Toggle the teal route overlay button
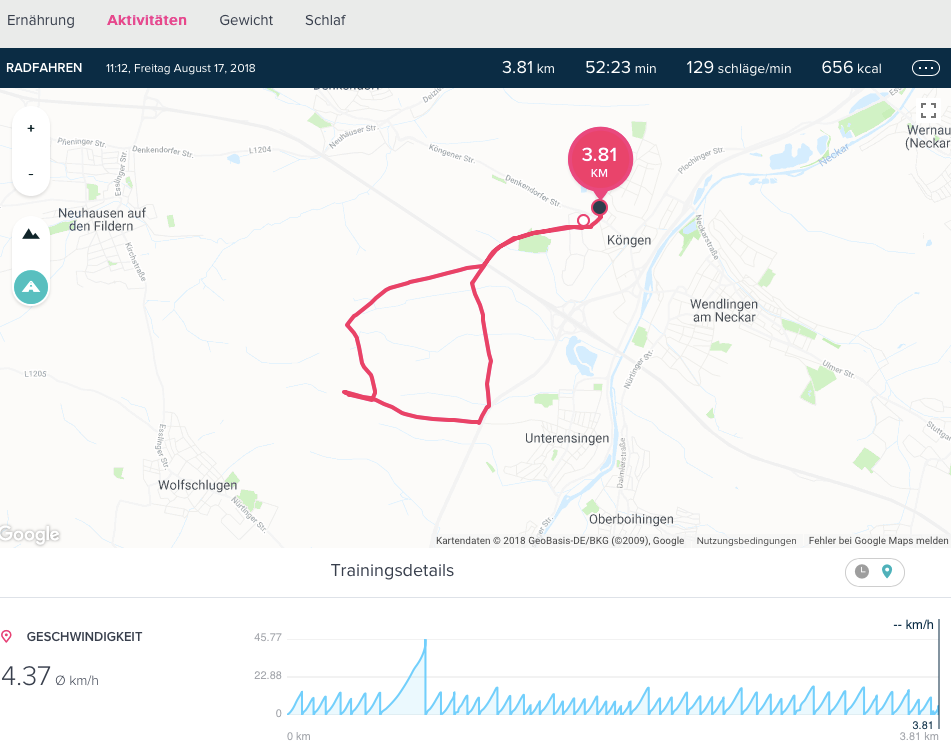951x750 pixels. tap(31, 287)
